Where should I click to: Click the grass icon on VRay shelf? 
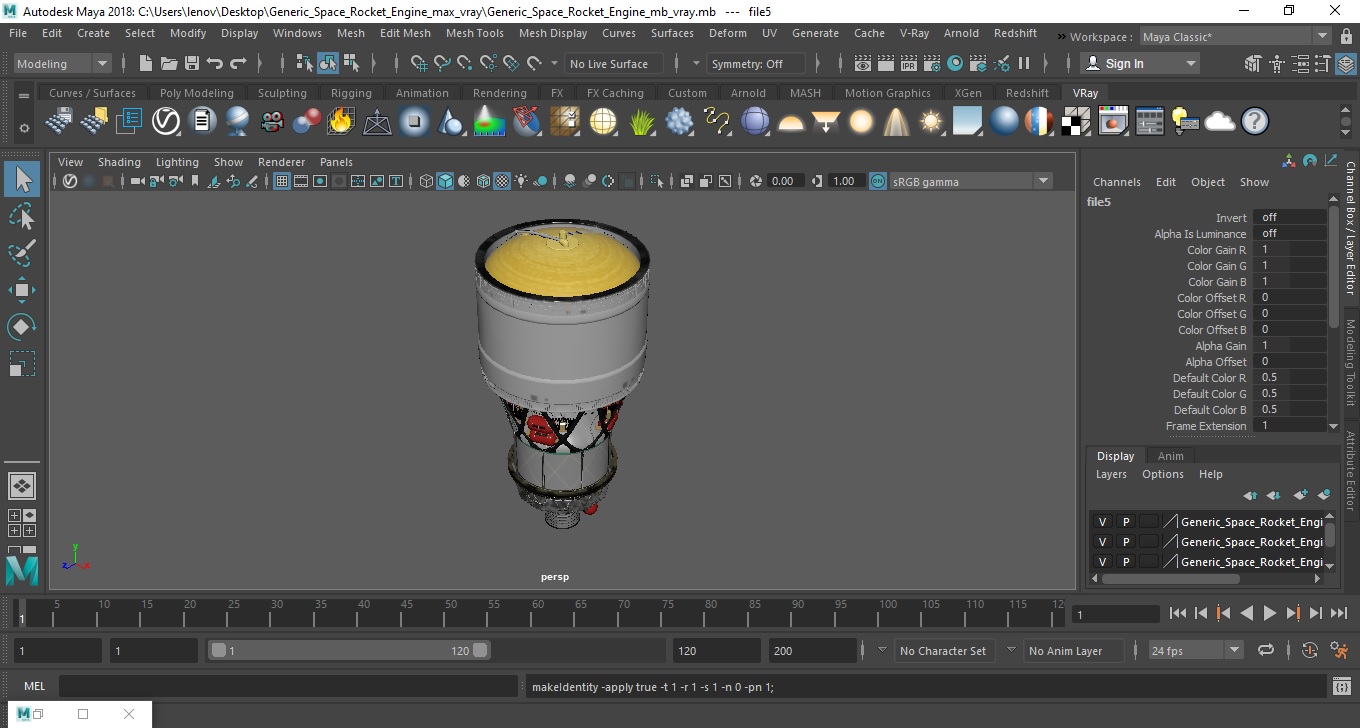(x=642, y=122)
